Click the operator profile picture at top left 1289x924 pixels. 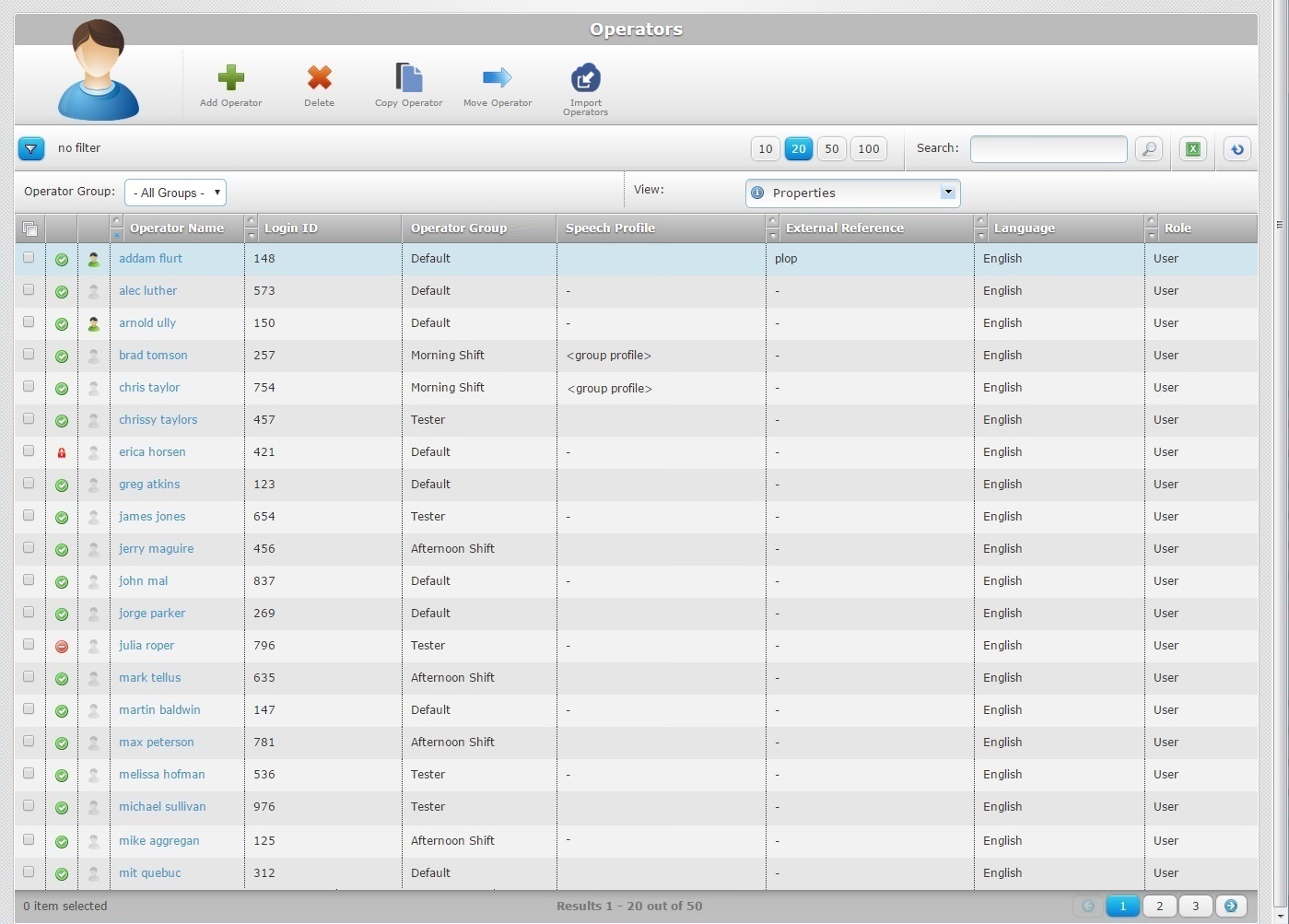98,70
